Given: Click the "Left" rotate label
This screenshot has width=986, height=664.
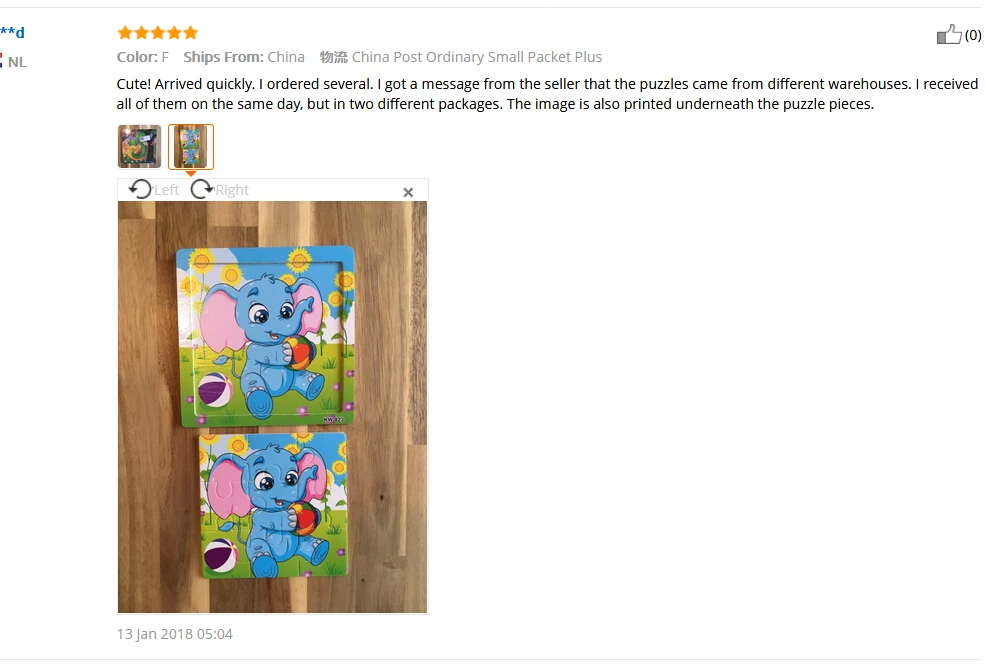Looking at the screenshot, I should tap(167, 190).
